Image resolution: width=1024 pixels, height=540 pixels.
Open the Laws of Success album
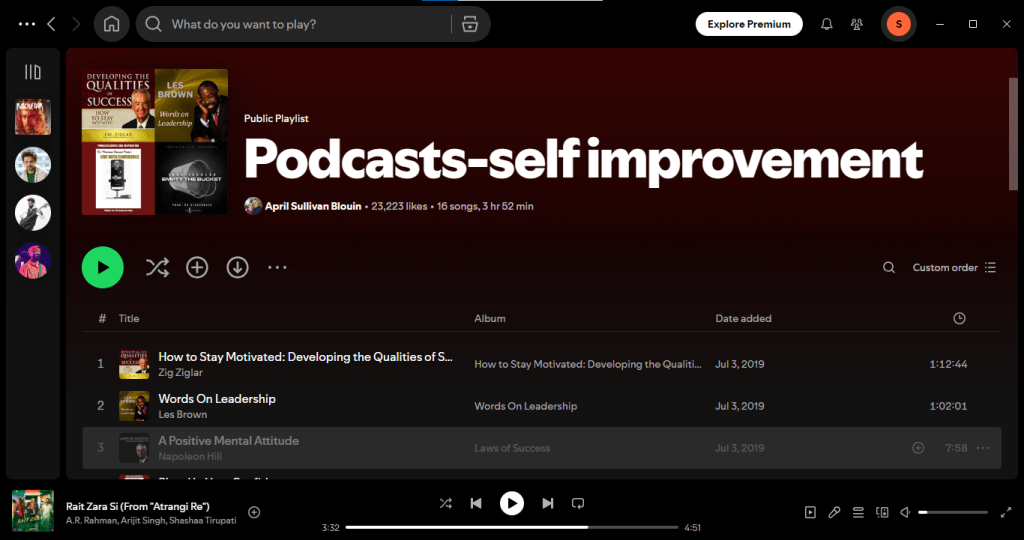(512, 448)
